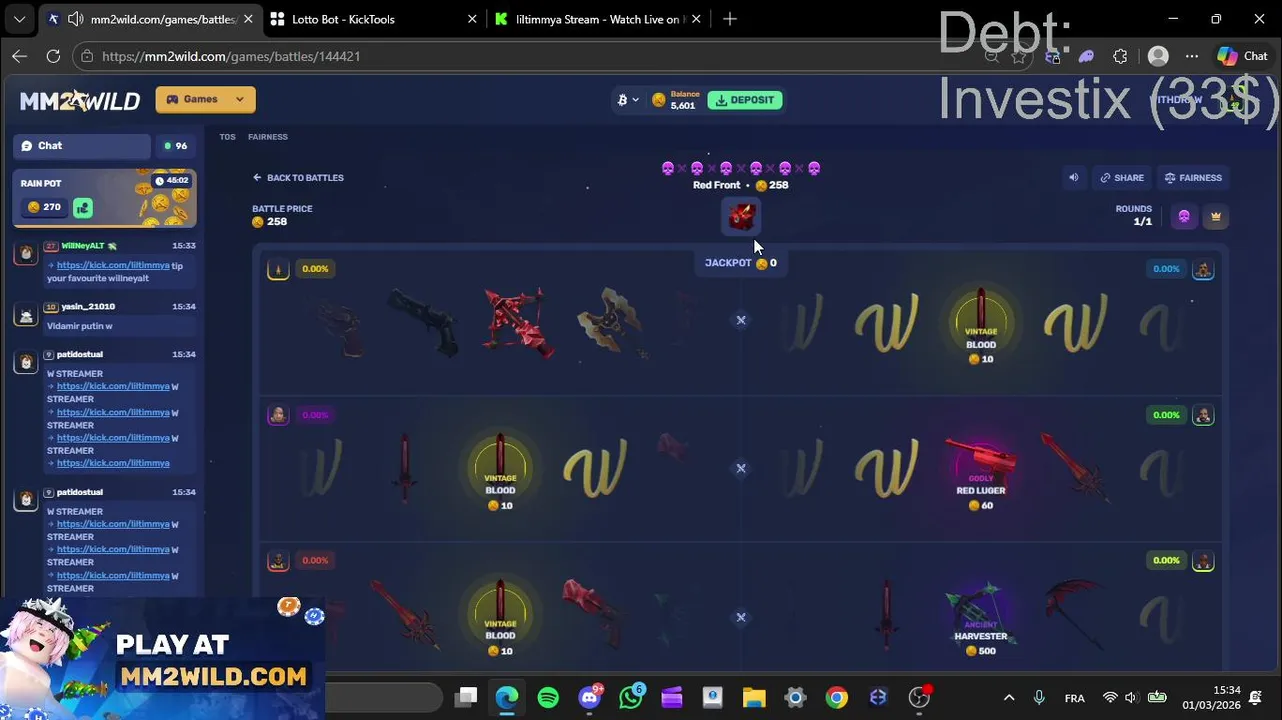The height and width of the screenshot is (720, 1282).
Task: Click the green rain pot join icon
Action: [83, 207]
